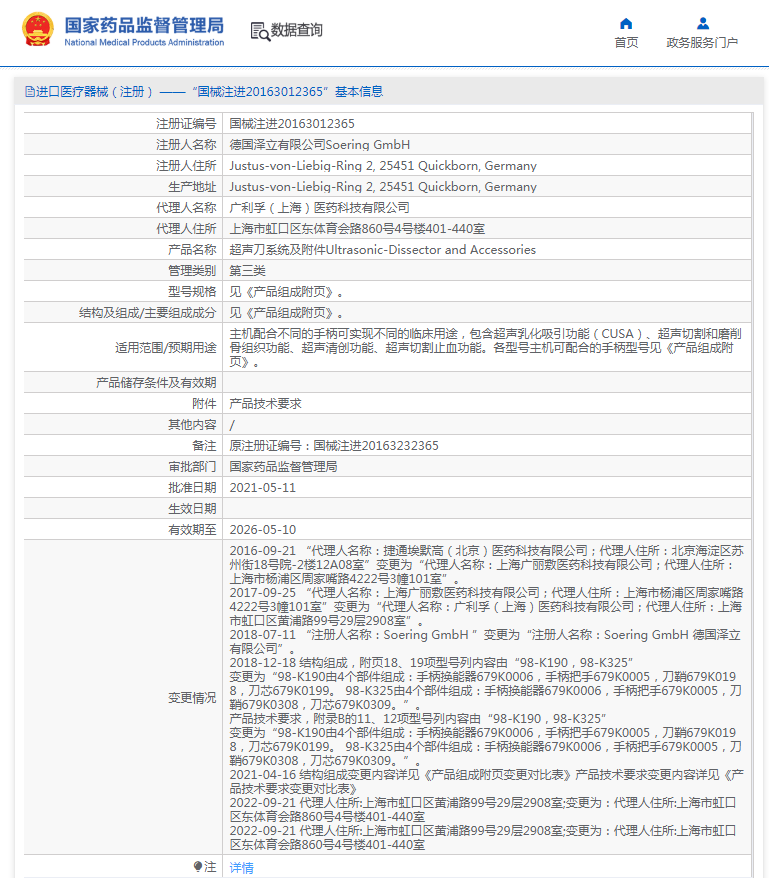Viewport: 769px width, 878px height.
Task: Click 产品储存条件及有效期 row label
Action: (156, 383)
